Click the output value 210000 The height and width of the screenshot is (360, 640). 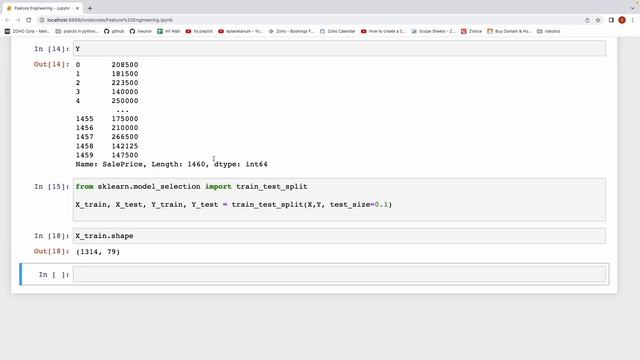(x=125, y=128)
